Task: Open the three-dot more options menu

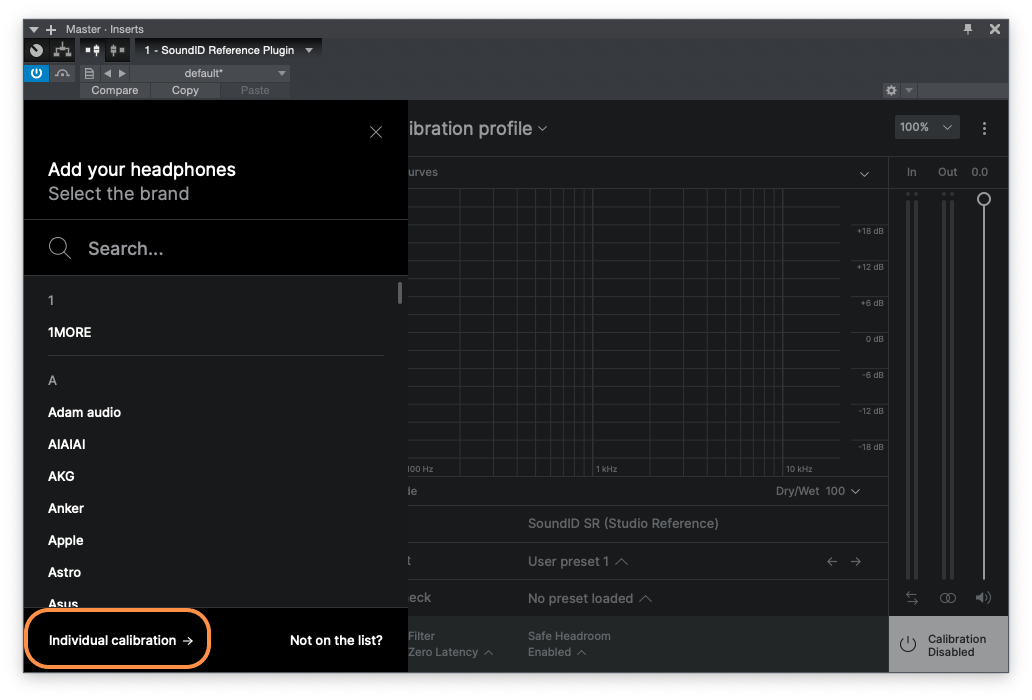Action: point(984,128)
